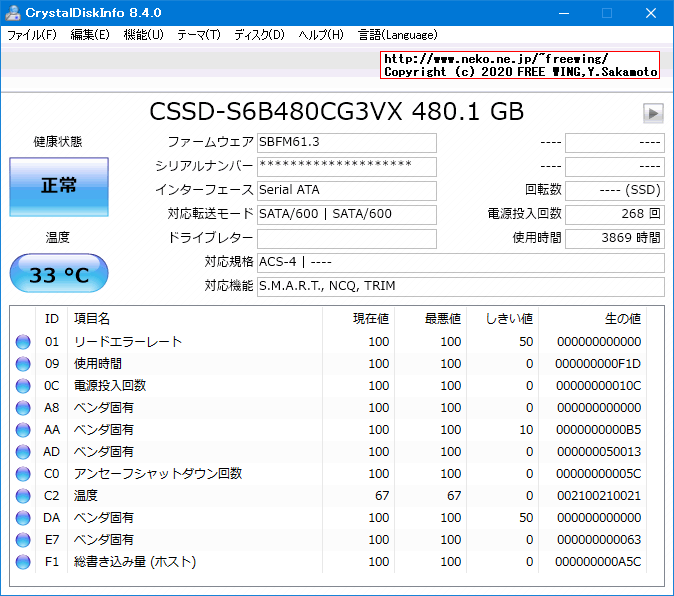674x596 pixels.
Task: Click status orb for リードエラーレート row
Action: [23, 342]
